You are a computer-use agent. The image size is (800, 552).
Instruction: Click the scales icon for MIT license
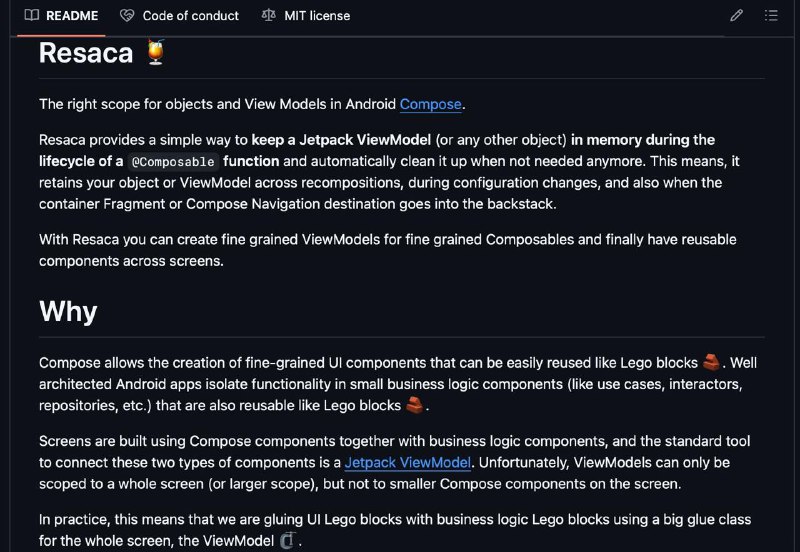point(268,15)
